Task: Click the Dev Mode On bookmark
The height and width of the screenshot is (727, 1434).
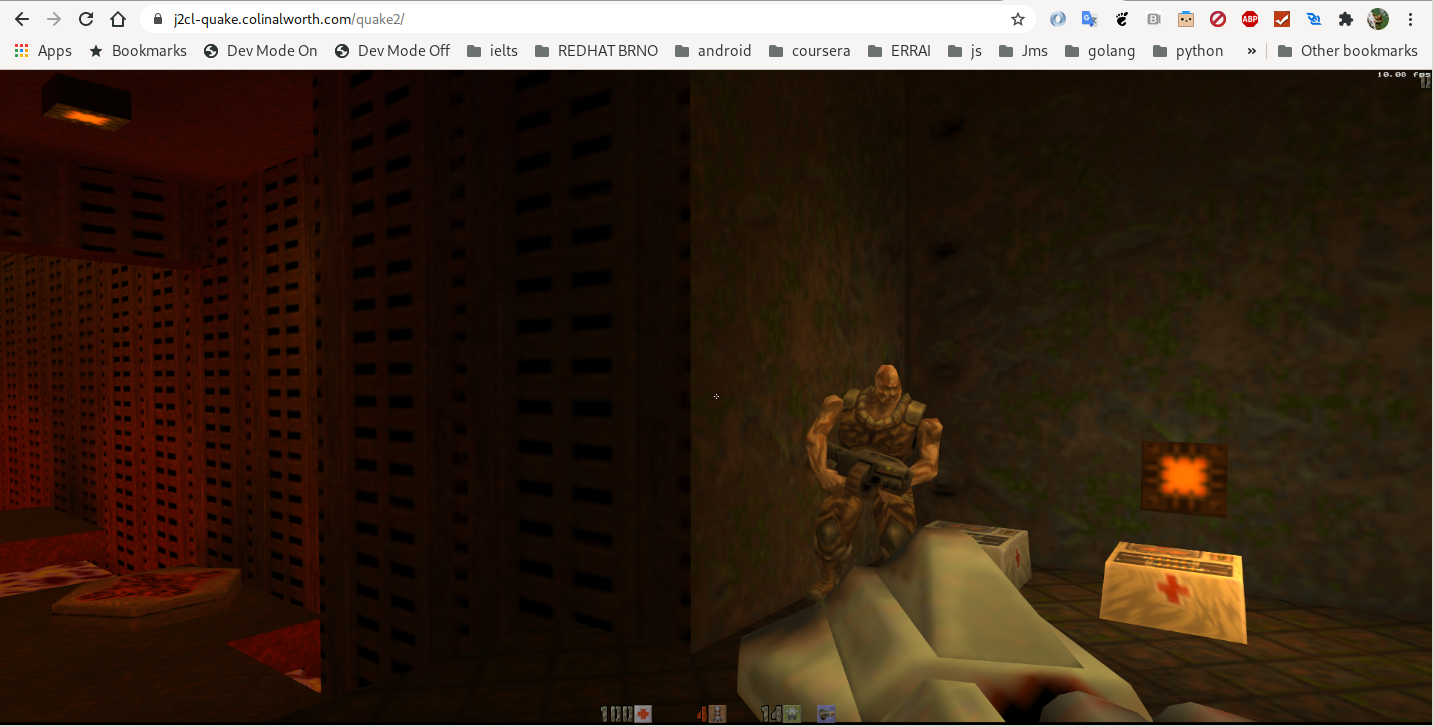Action: (260, 51)
